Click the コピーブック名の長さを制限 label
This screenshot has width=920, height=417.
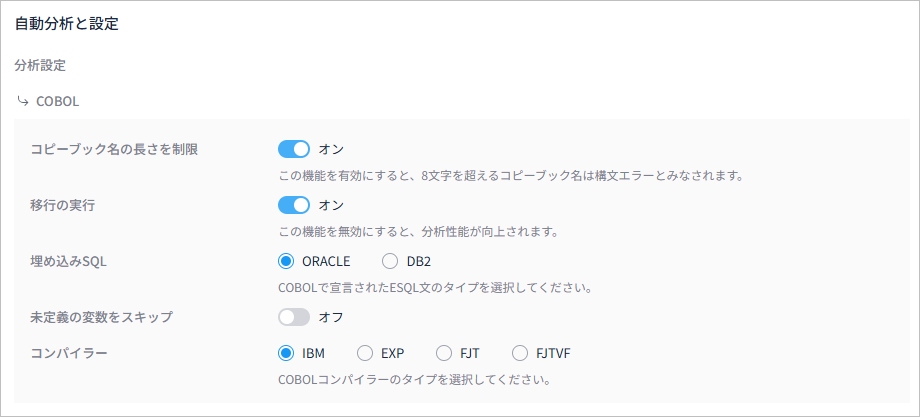point(114,149)
